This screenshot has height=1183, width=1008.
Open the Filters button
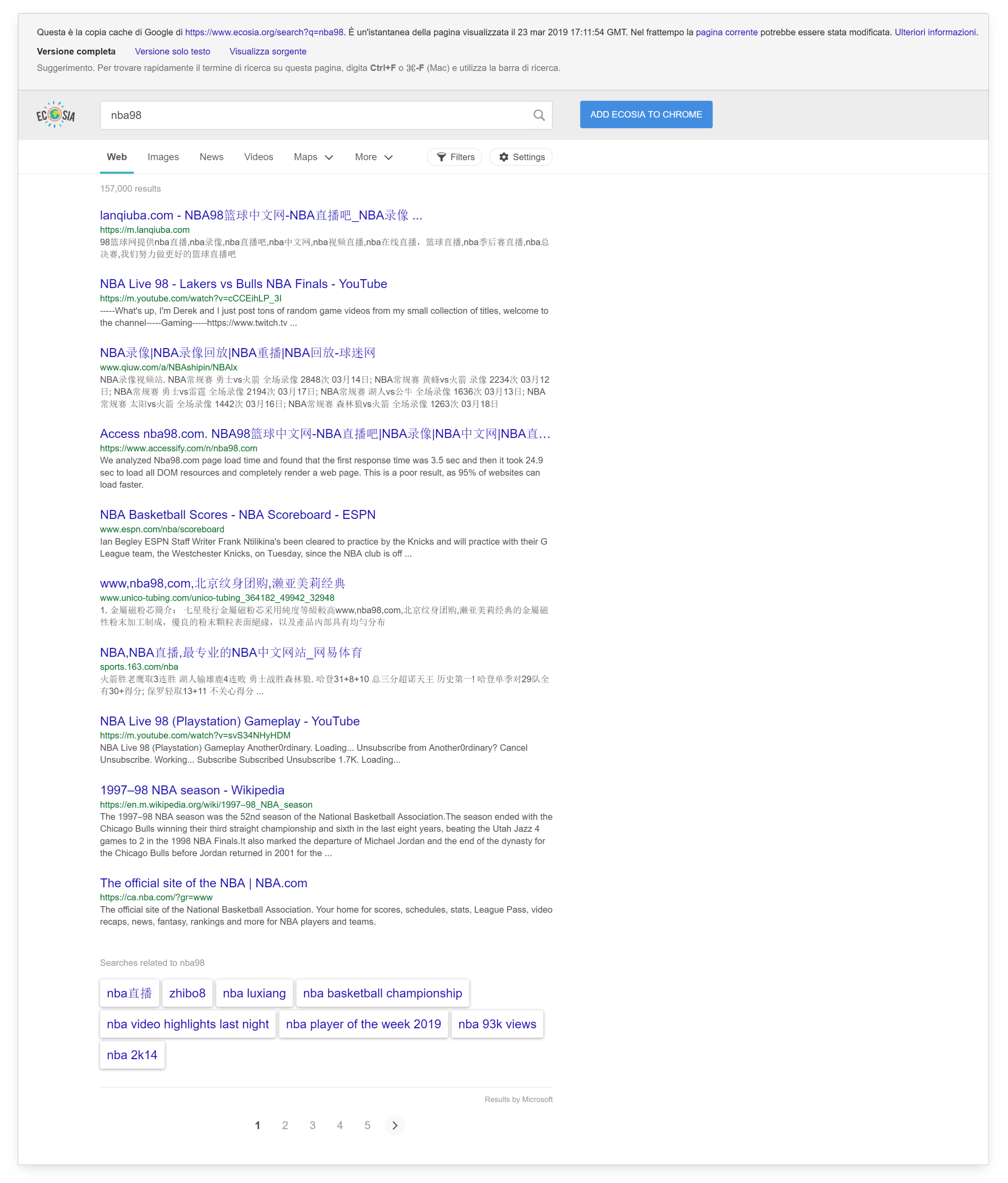454,157
